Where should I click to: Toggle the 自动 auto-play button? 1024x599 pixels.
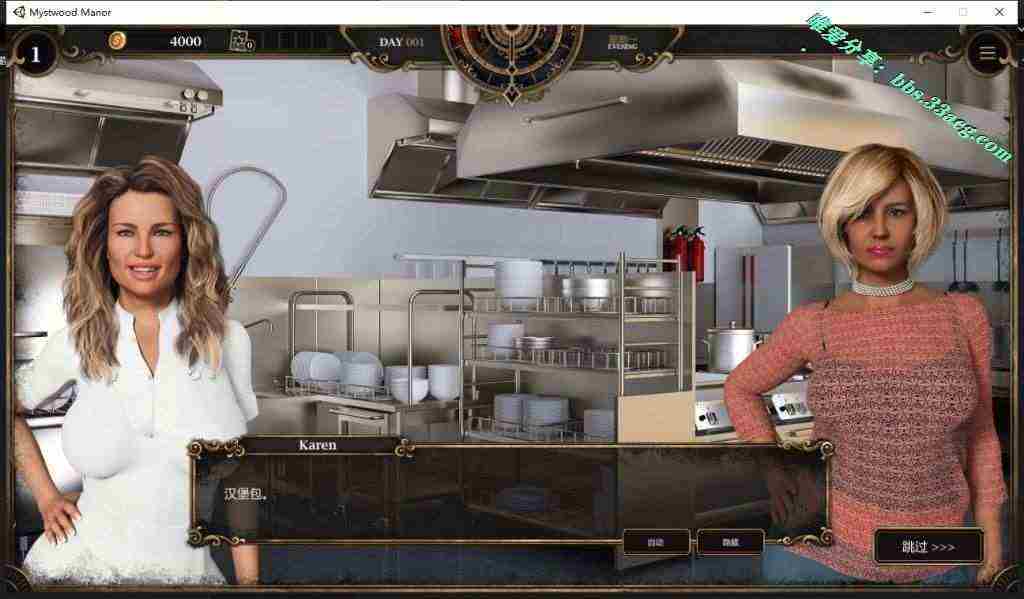coord(656,542)
